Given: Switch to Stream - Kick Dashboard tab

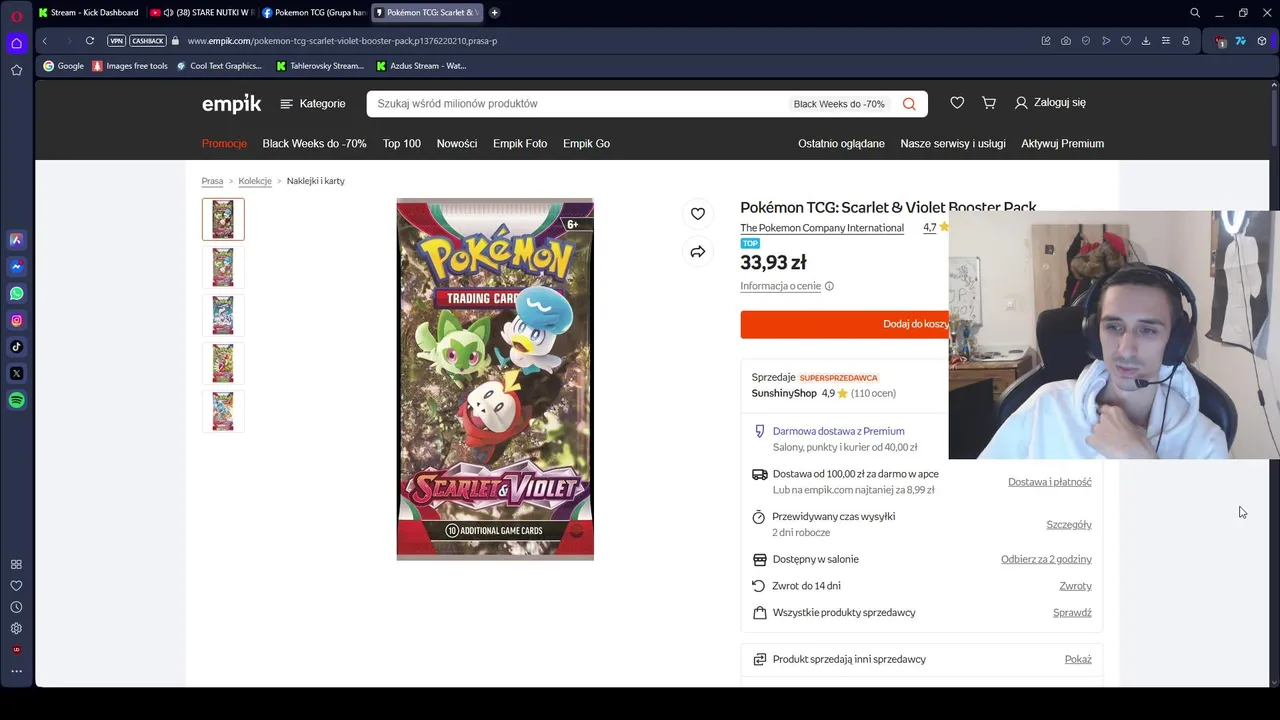Looking at the screenshot, I should (x=89, y=13).
